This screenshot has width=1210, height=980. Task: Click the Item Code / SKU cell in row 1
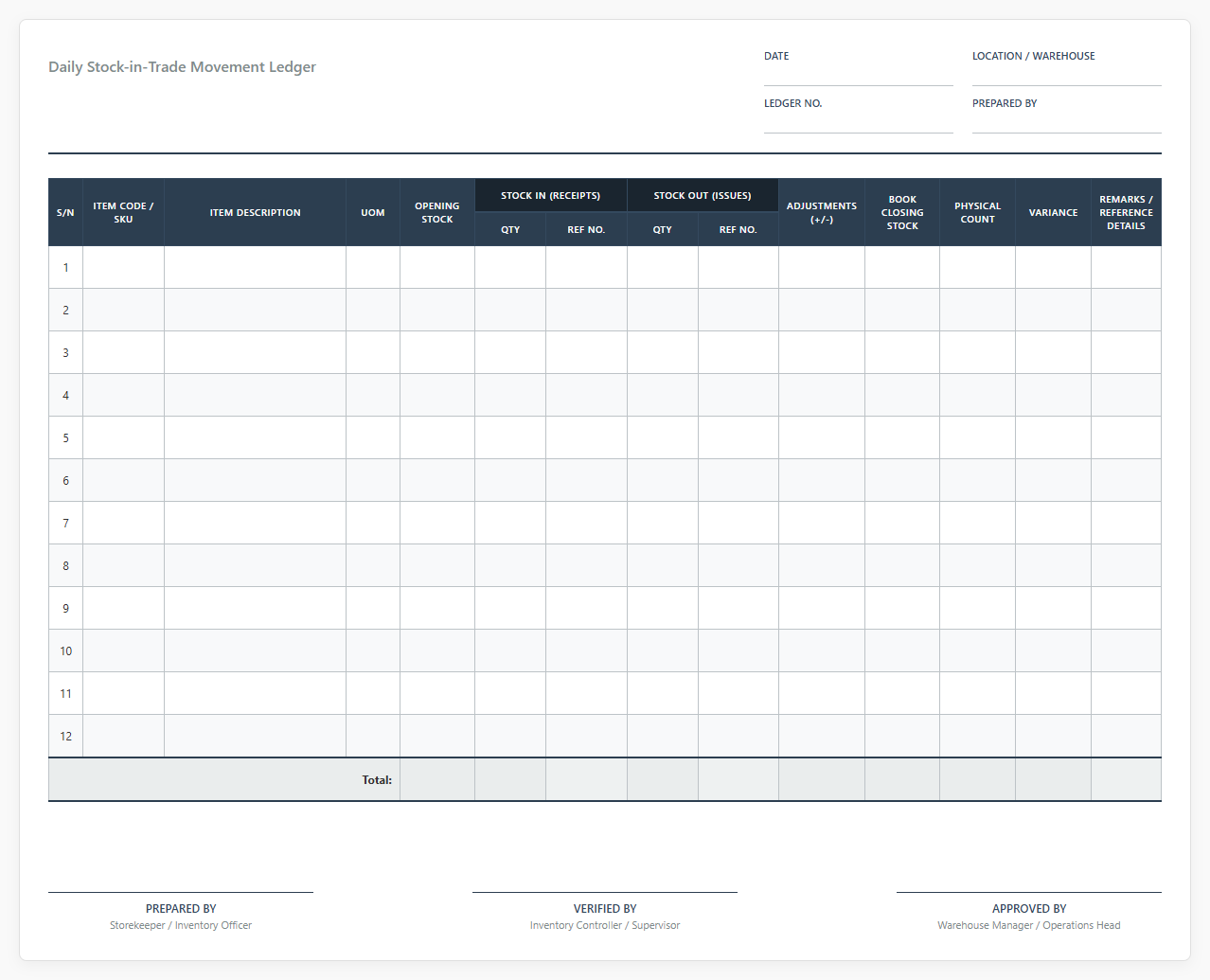(124, 267)
